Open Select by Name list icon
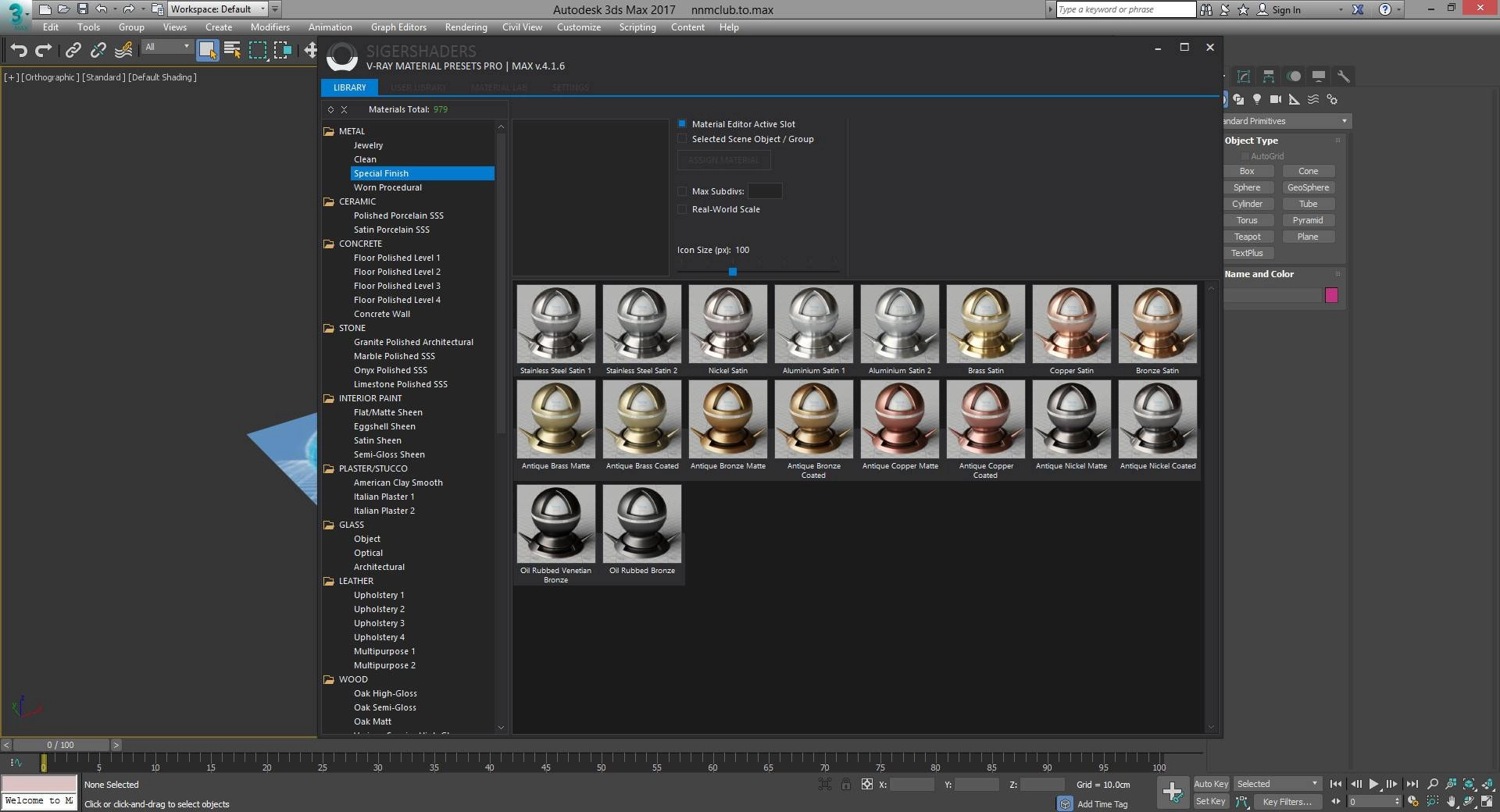The width and height of the screenshot is (1500, 812). (x=232, y=51)
